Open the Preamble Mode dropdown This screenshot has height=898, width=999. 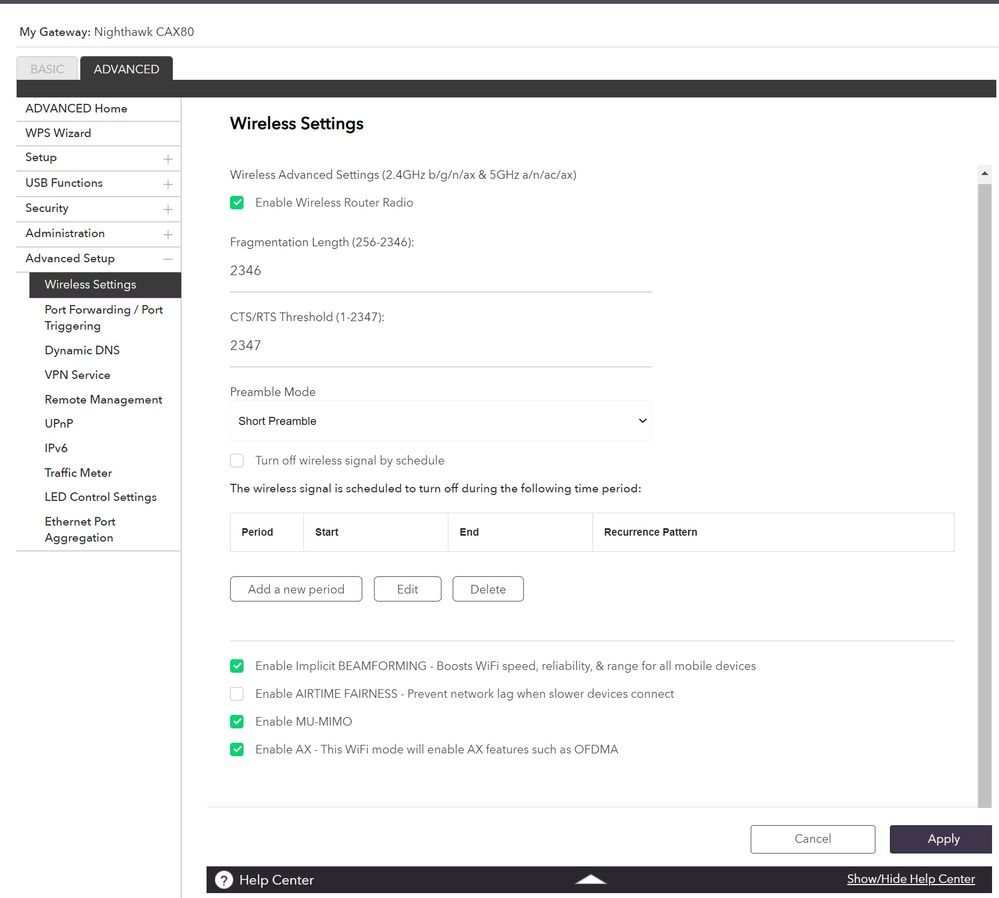(440, 421)
